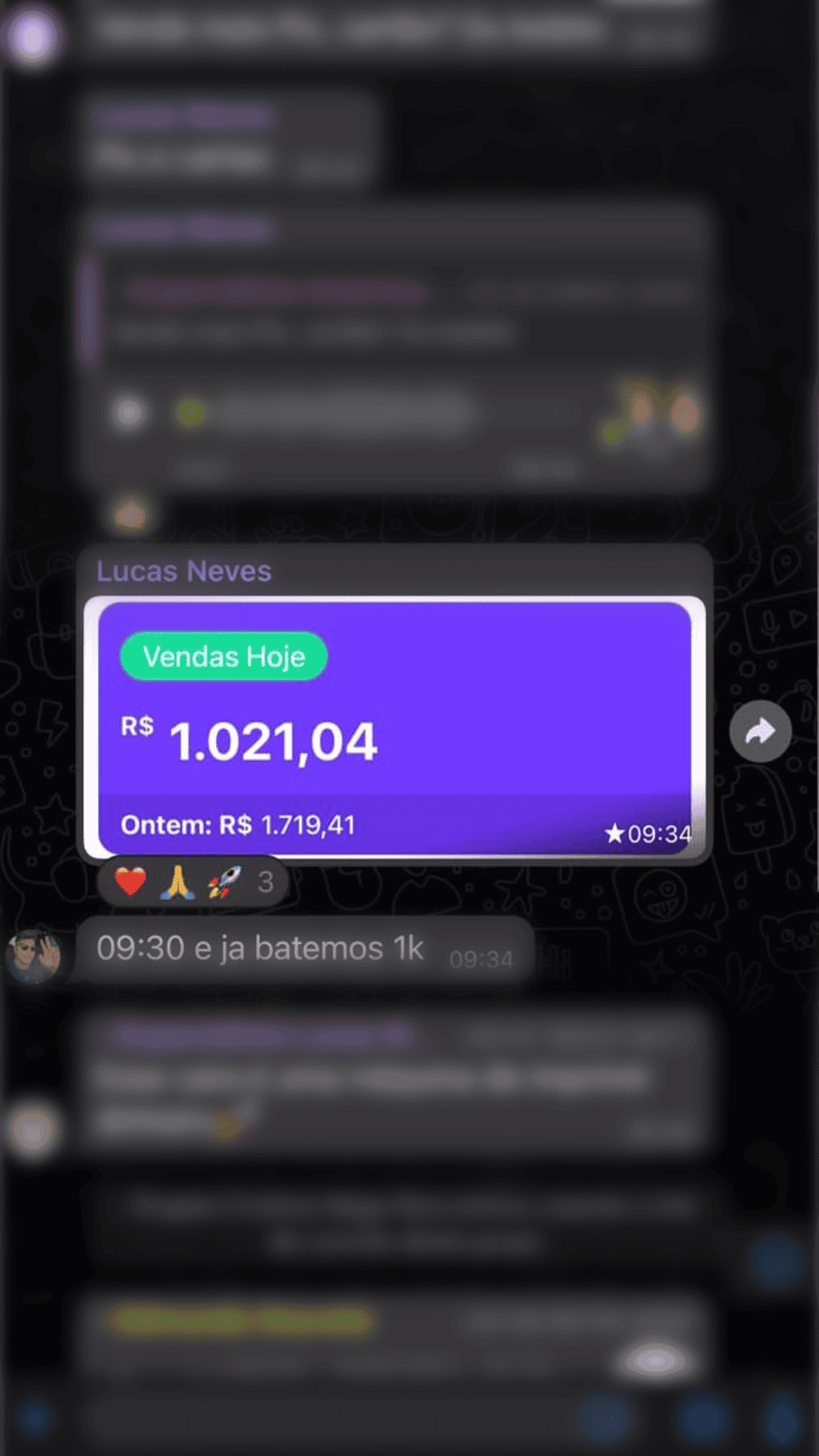Tap the blurred group avatar at top
This screenshot has height=1456, width=819.
(32, 36)
